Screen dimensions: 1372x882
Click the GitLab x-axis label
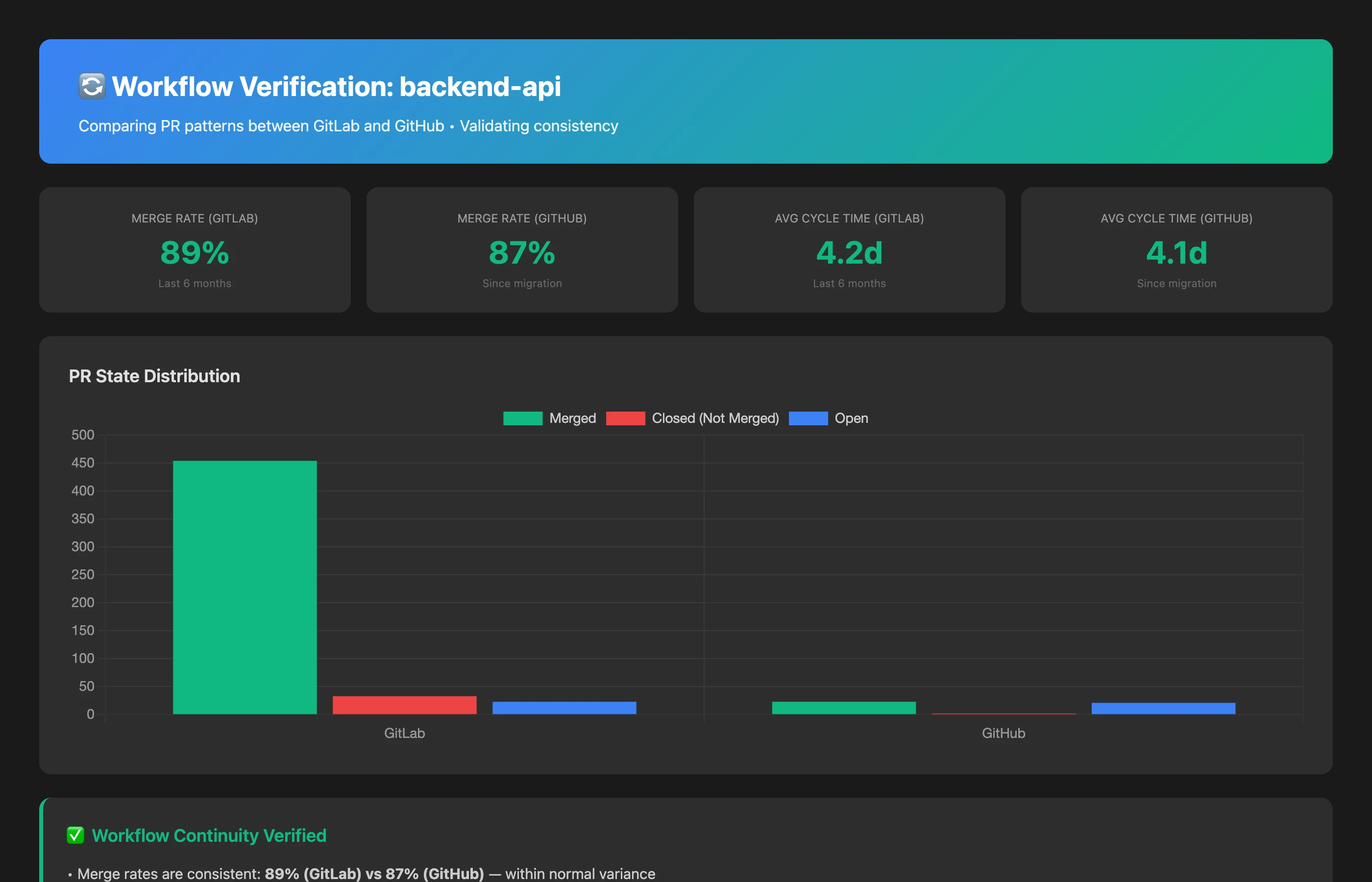point(404,733)
